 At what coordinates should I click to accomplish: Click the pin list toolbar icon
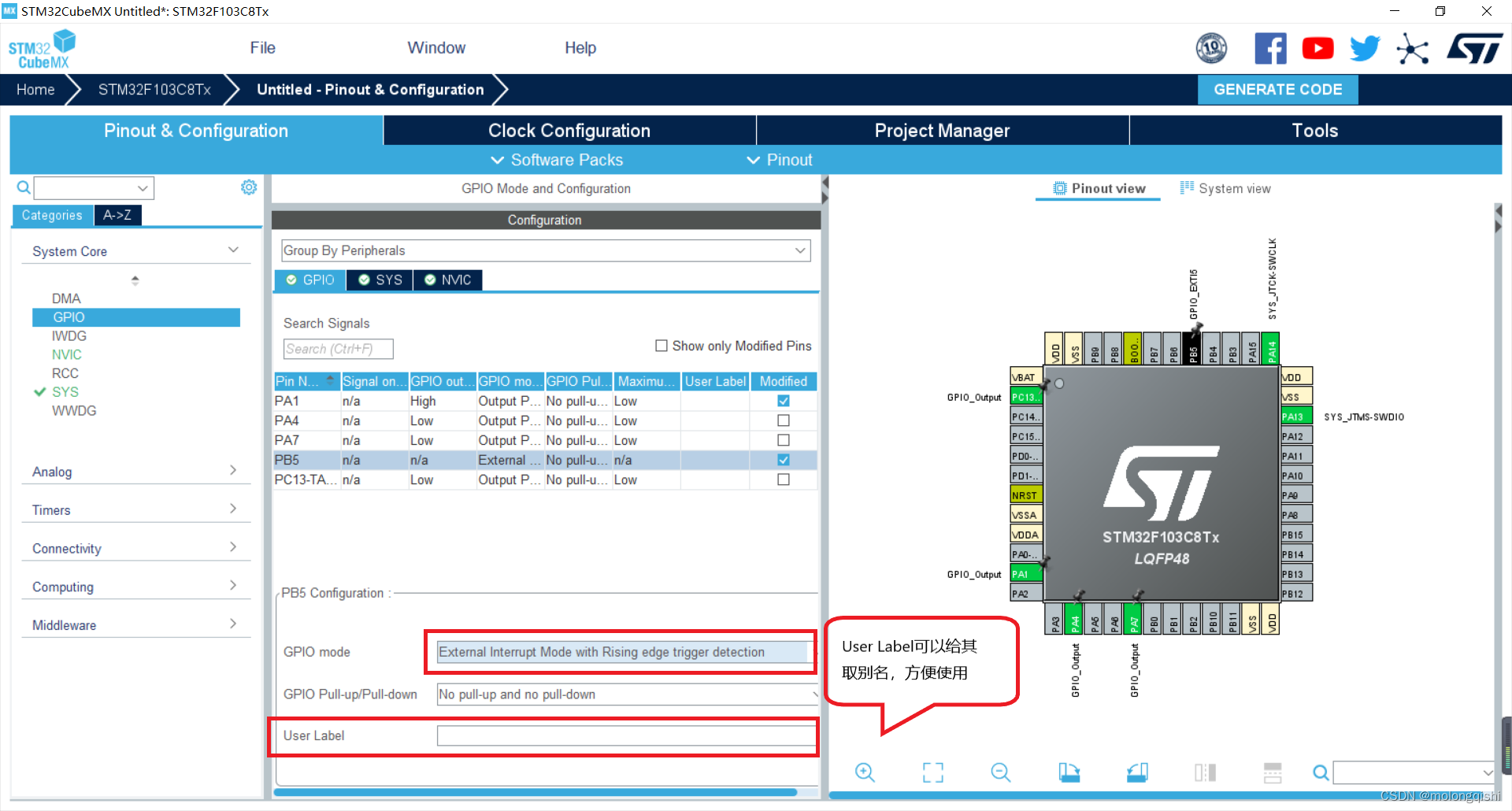[x=1273, y=772]
